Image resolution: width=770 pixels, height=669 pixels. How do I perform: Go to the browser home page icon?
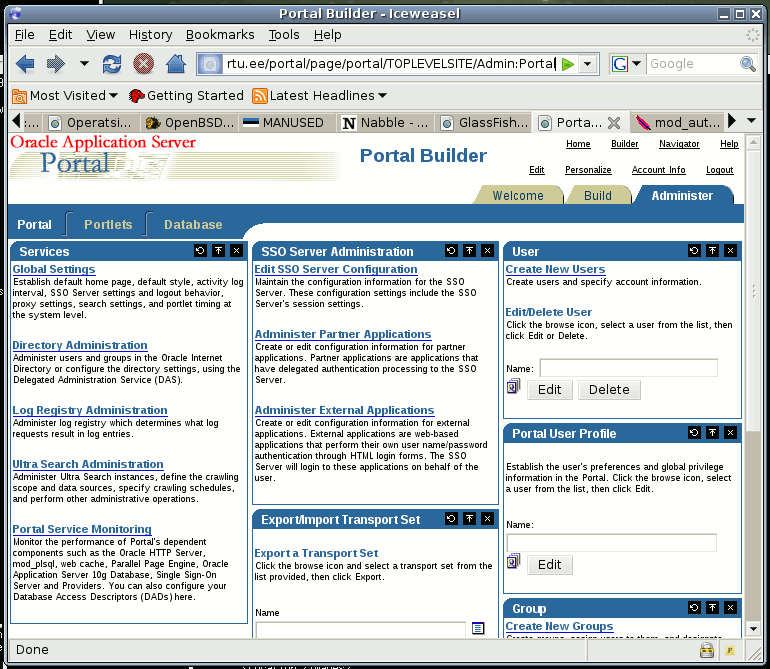pyautogui.click(x=176, y=64)
